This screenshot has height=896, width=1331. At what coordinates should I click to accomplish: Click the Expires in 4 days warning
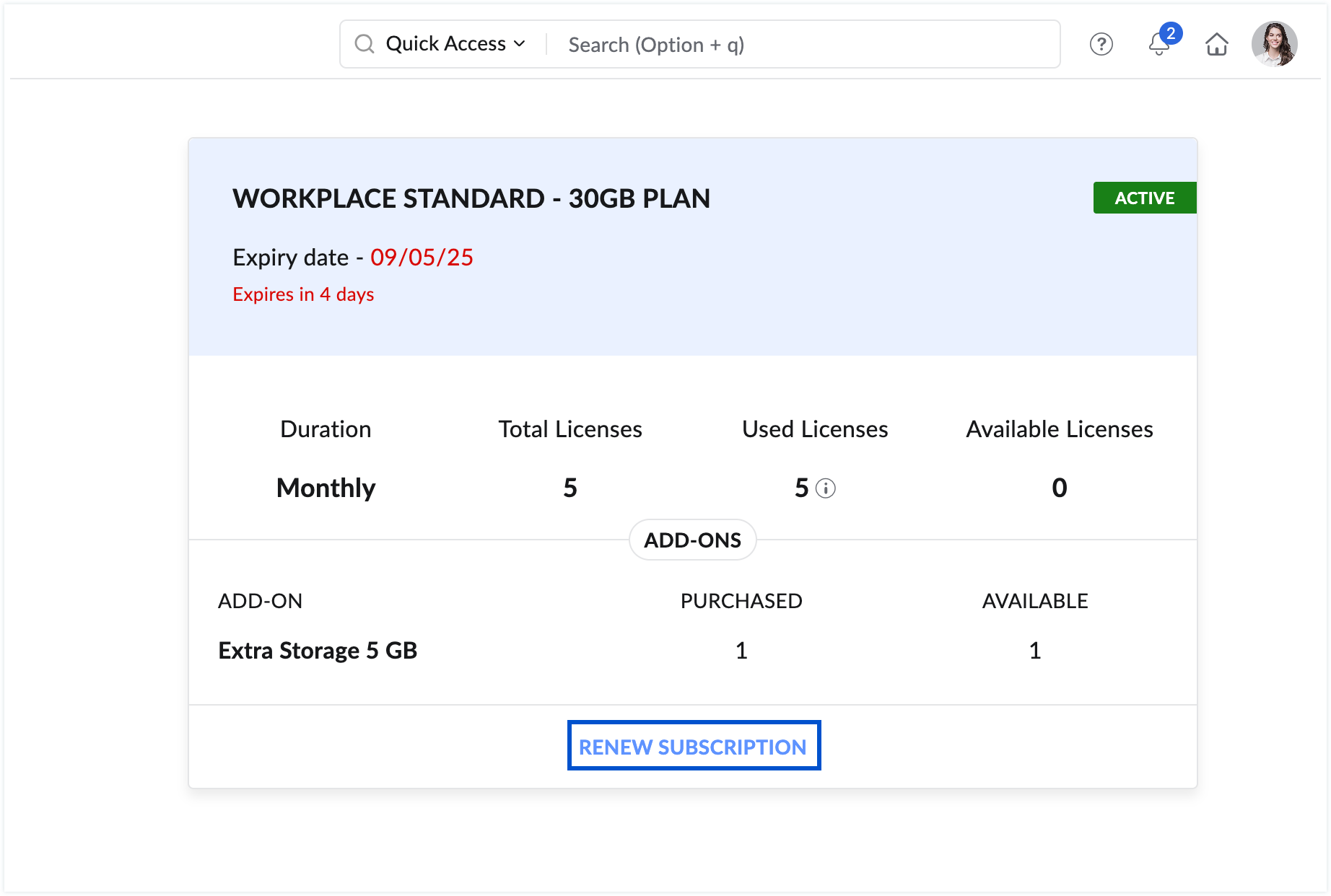coord(303,294)
